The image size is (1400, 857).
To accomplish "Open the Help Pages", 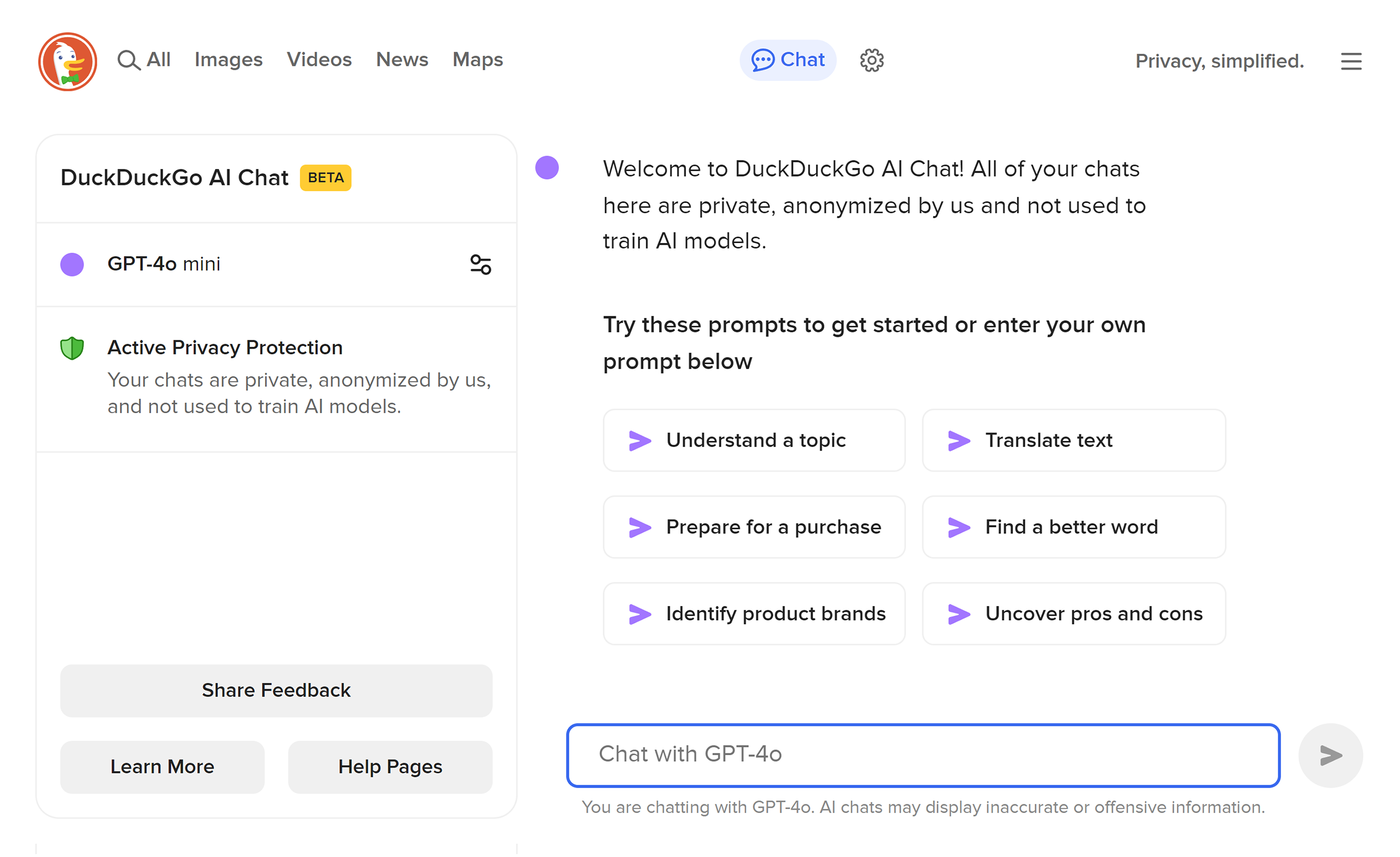I will (390, 767).
